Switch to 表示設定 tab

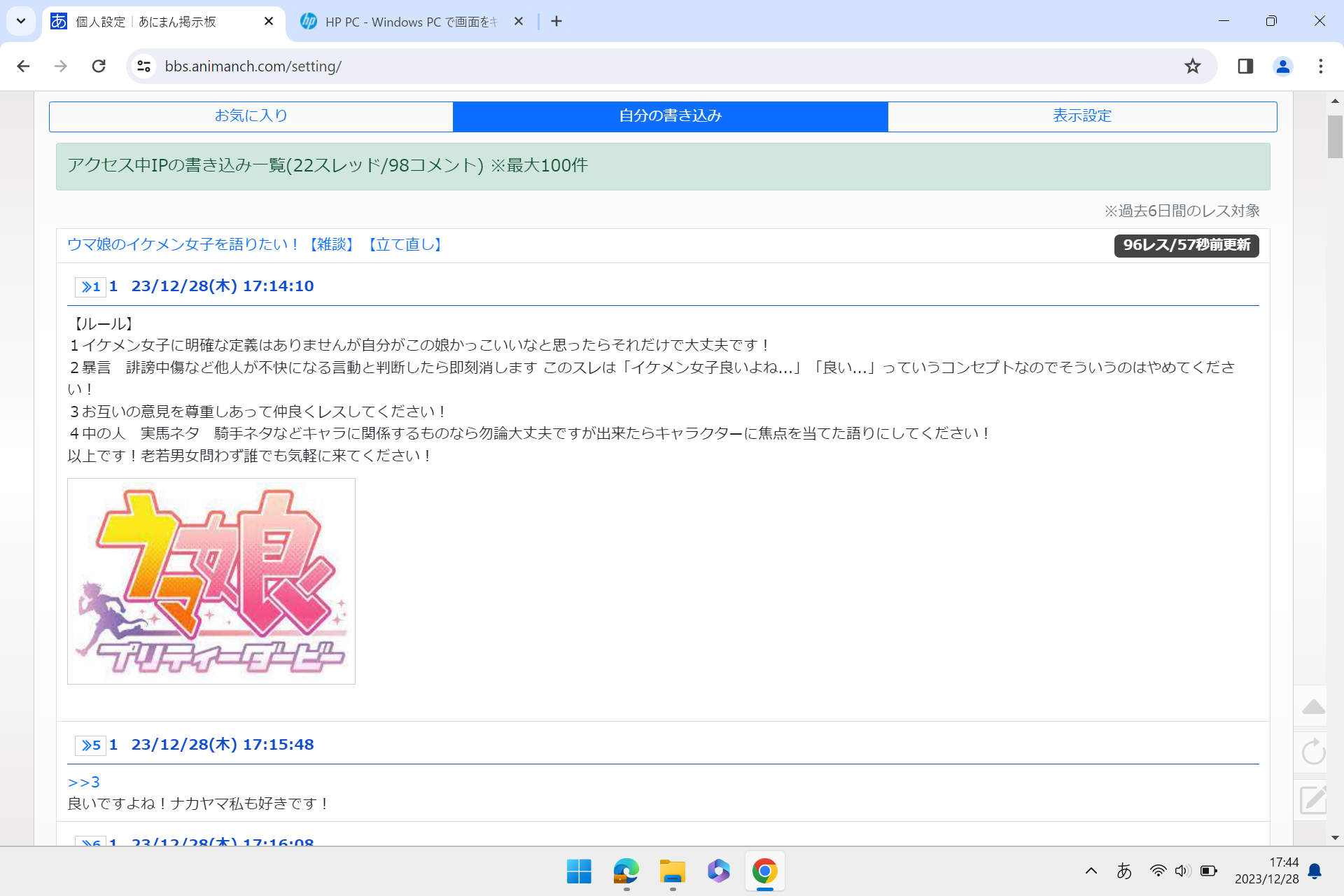coord(1081,116)
